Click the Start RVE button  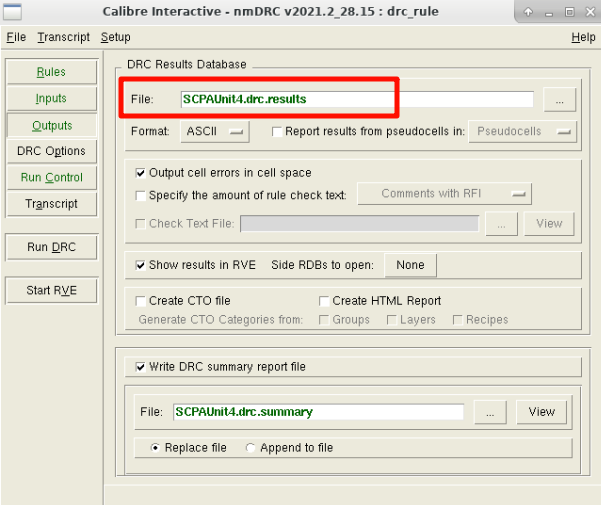tap(51, 290)
